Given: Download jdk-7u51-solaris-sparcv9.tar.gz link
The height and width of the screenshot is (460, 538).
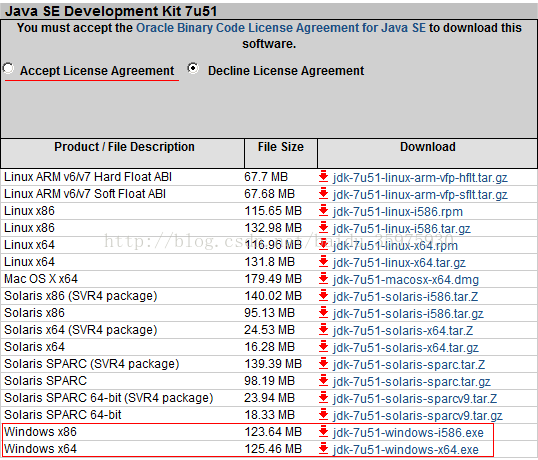Looking at the screenshot, I should (x=418, y=416).
